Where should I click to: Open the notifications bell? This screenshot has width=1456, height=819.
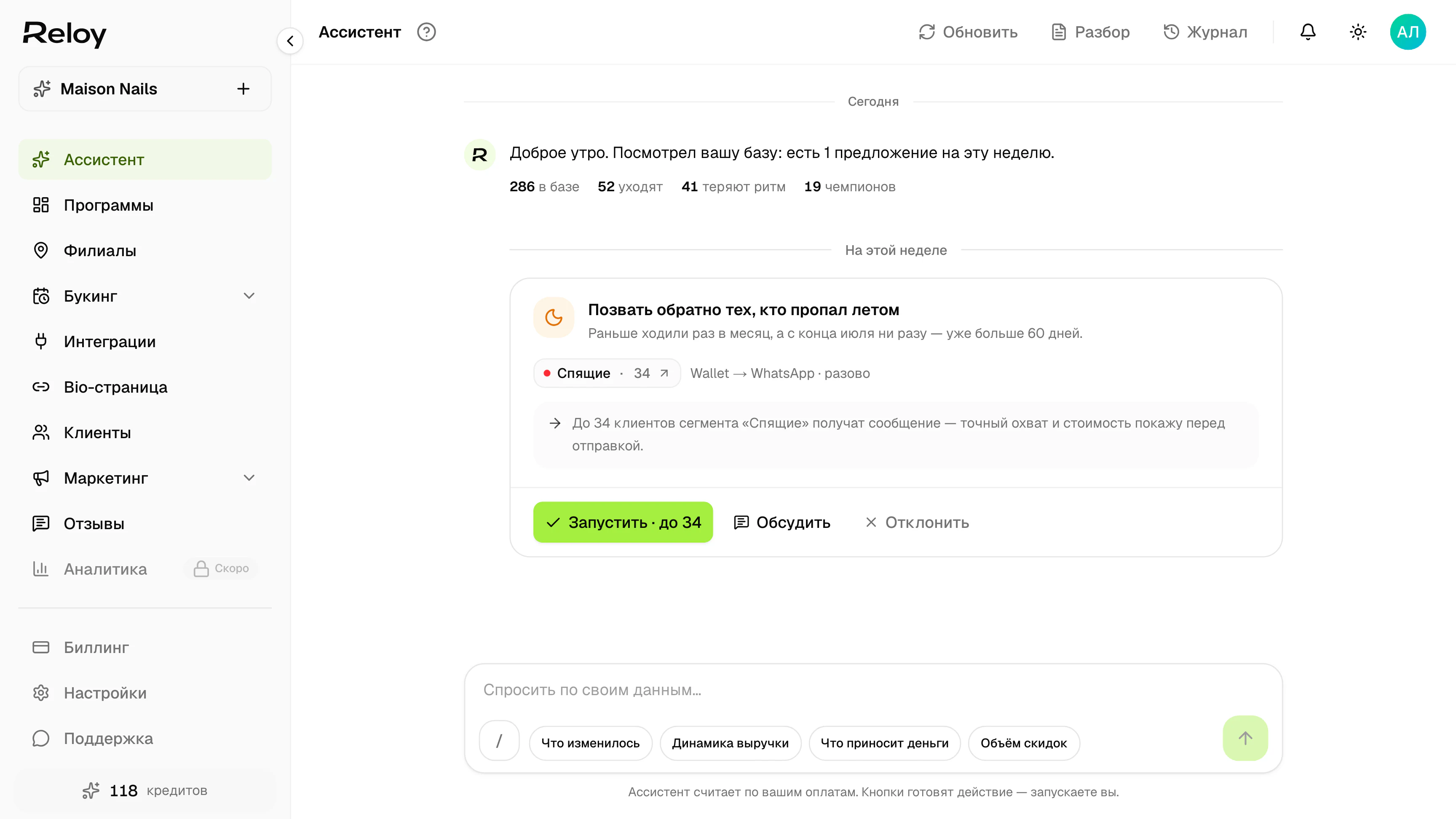point(1308,32)
